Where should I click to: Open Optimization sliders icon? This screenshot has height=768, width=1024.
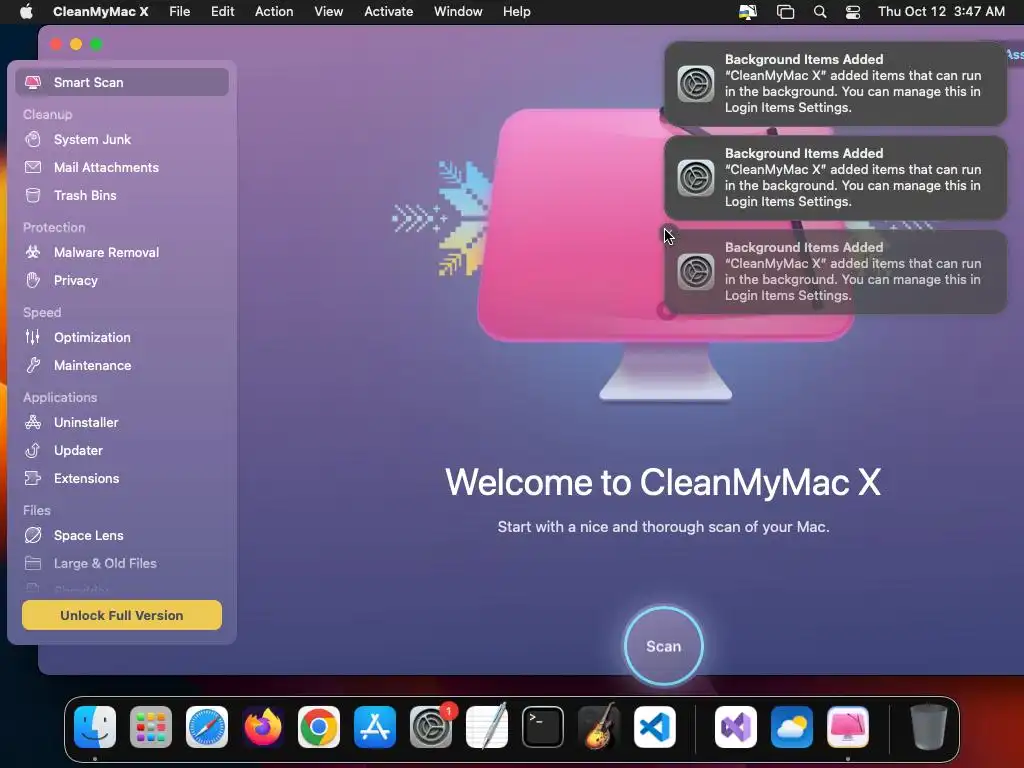(x=33, y=337)
